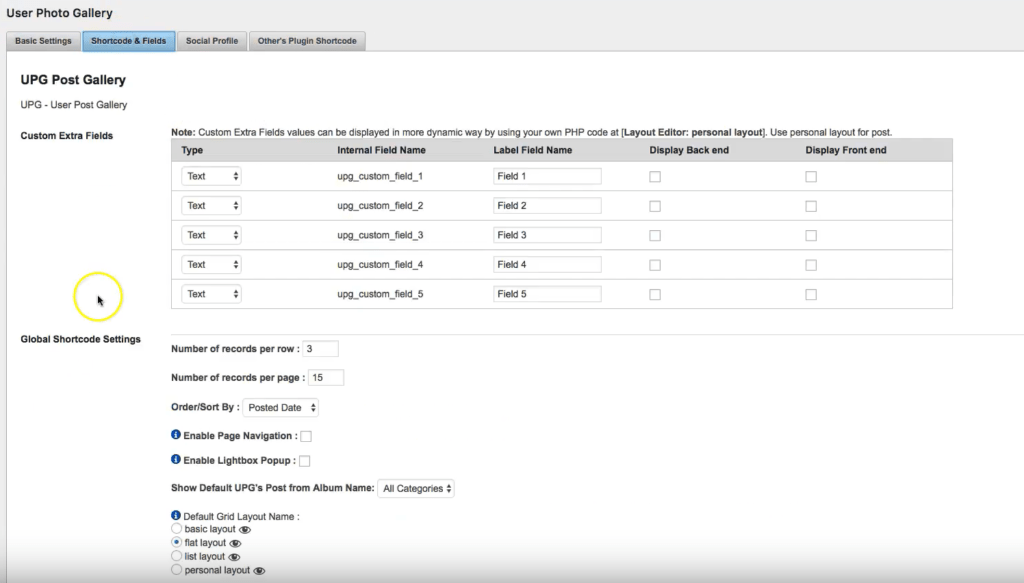Click the Display Back end column header
Image resolution: width=1024 pixels, height=583 pixels.
pyautogui.click(x=689, y=150)
